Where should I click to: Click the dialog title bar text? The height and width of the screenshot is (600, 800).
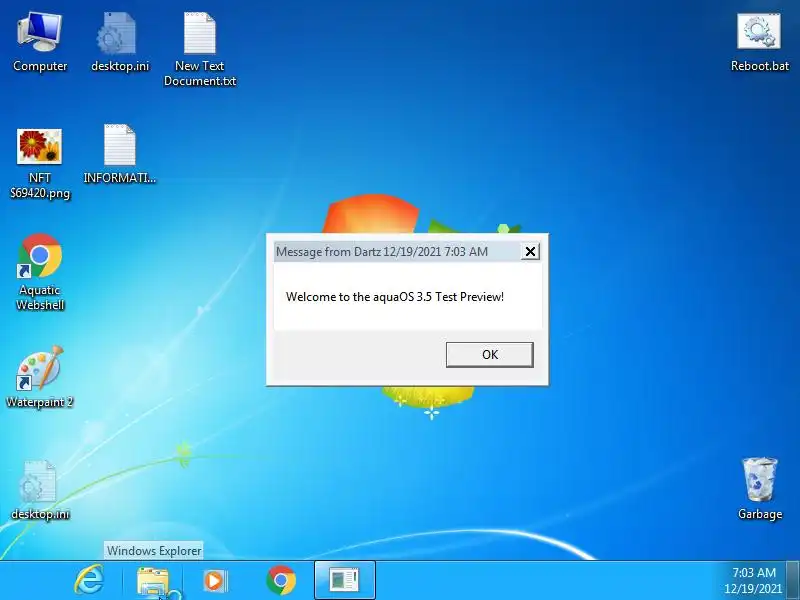(x=382, y=252)
